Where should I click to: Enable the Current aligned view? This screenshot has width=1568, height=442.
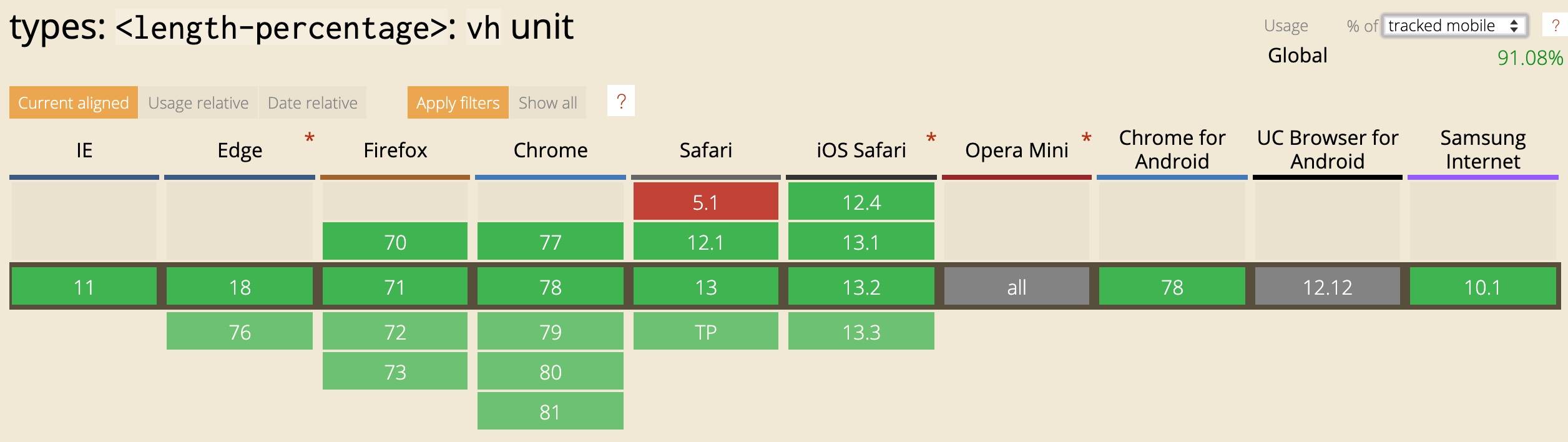(73, 102)
